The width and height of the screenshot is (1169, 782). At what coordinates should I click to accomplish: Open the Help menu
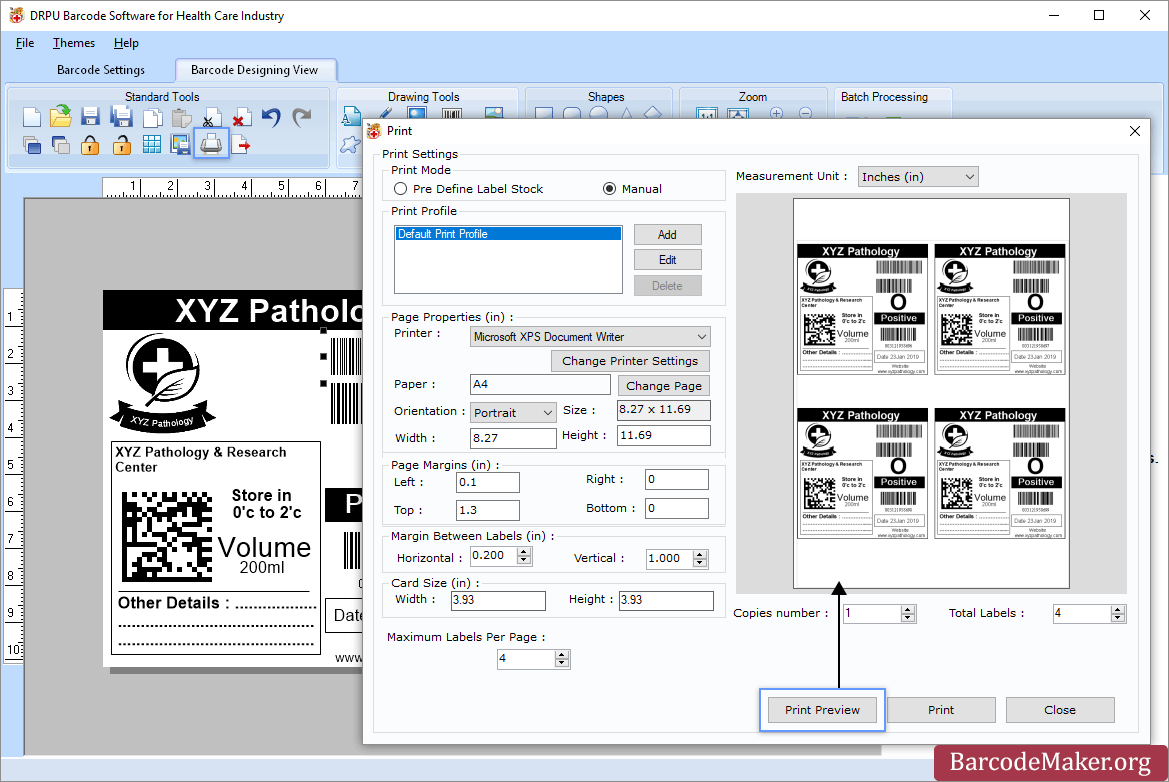click(126, 43)
